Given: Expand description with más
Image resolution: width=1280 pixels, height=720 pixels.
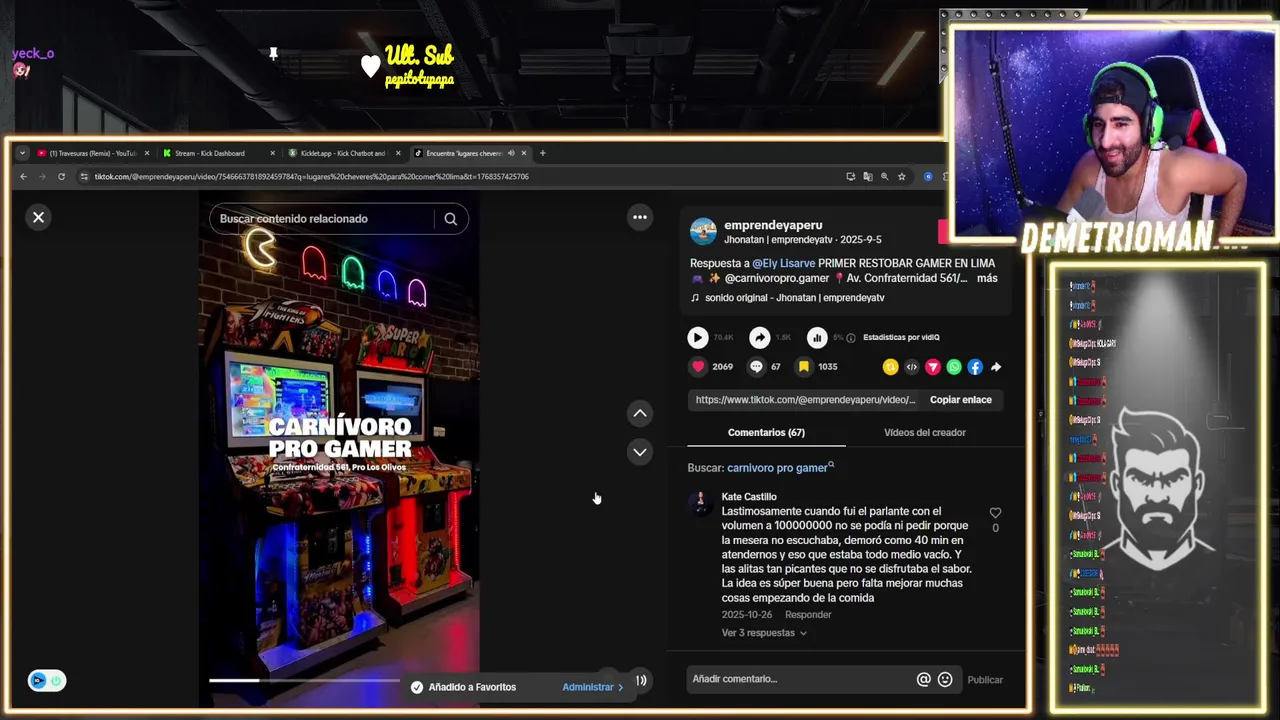Looking at the screenshot, I should coord(987,278).
